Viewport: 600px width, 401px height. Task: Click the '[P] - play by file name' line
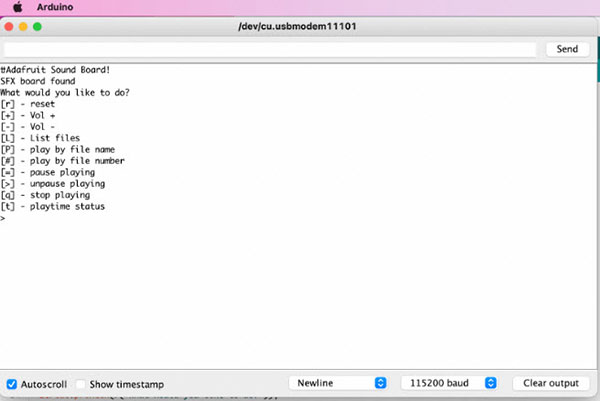[x=57, y=150]
